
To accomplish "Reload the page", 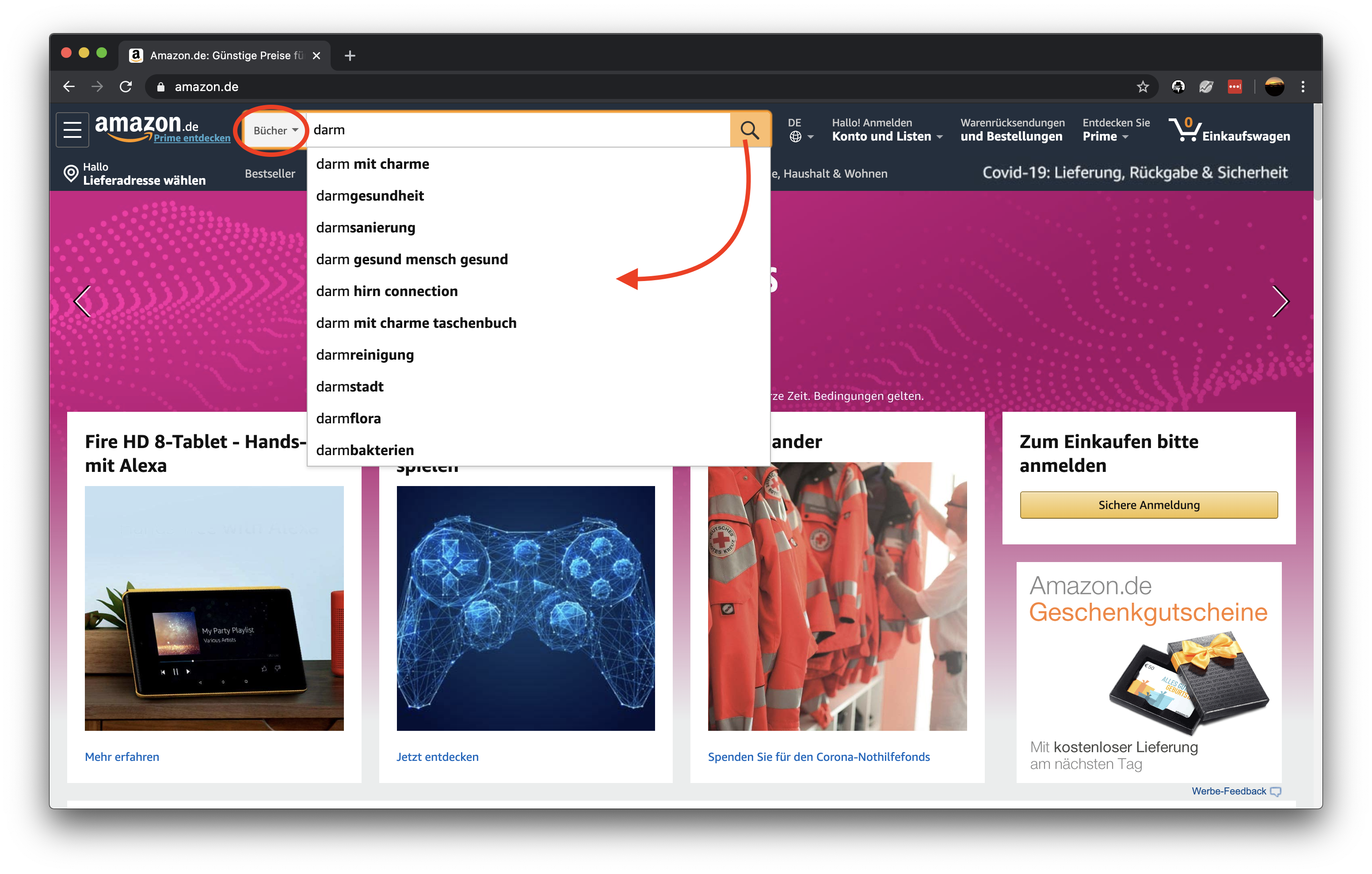I will (126, 87).
